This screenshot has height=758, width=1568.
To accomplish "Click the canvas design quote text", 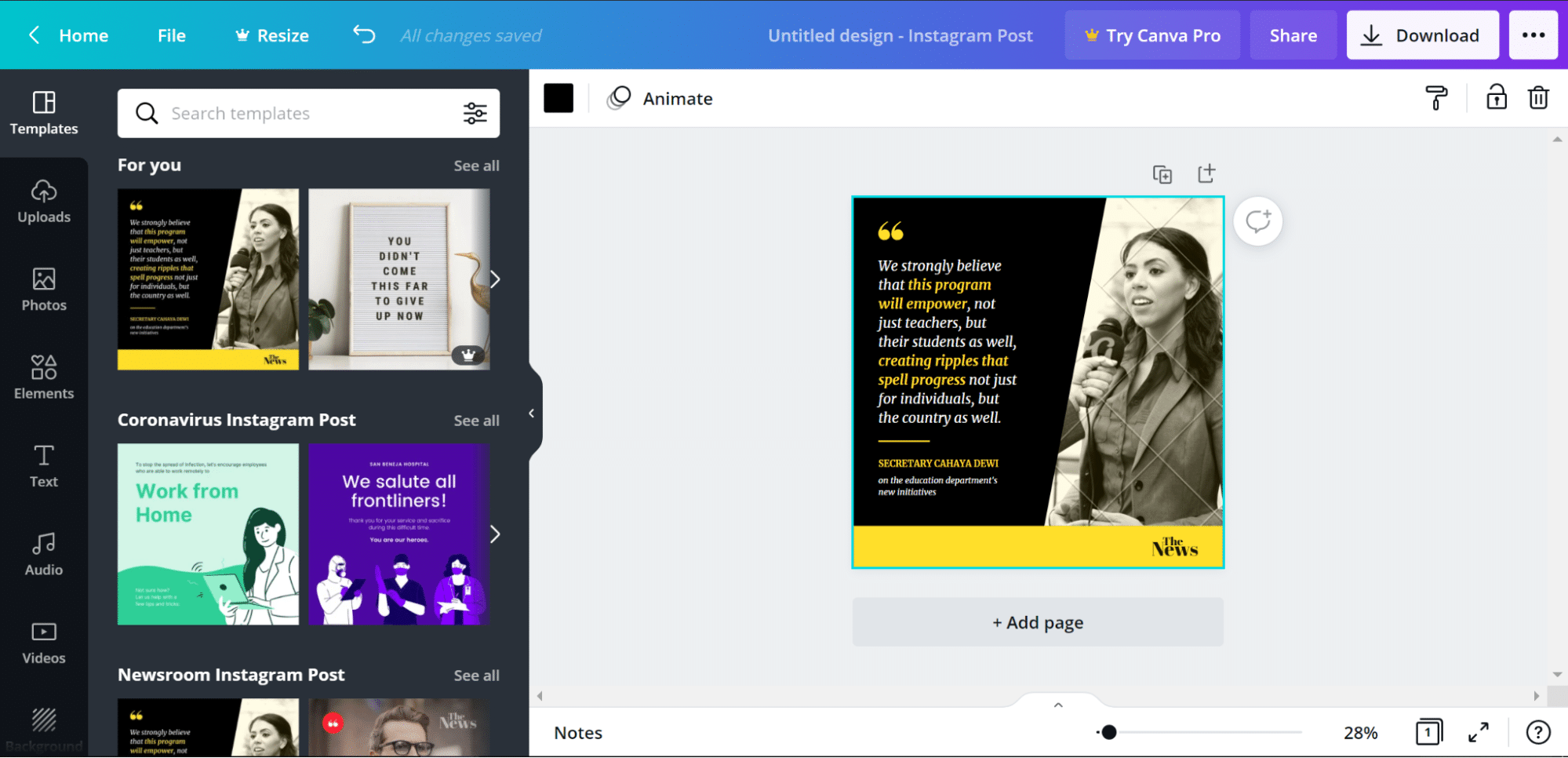I will [x=947, y=341].
